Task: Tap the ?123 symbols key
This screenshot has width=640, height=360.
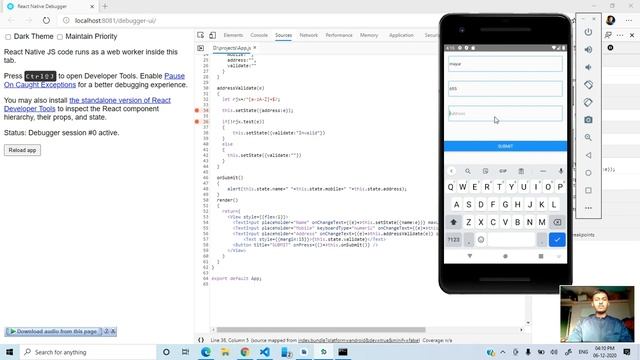Action: (453, 240)
